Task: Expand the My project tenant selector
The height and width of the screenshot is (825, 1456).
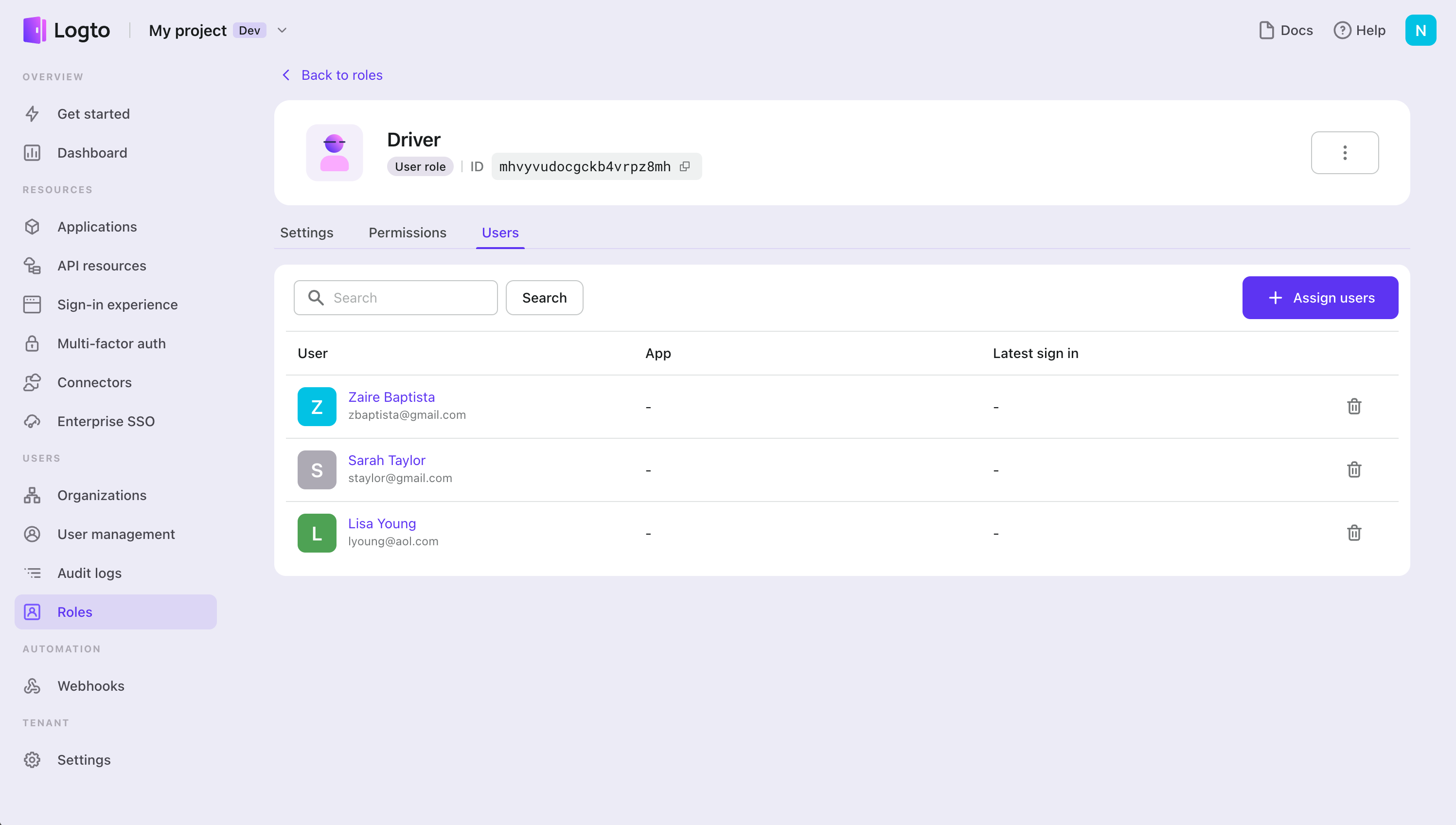Action: tap(282, 30)
